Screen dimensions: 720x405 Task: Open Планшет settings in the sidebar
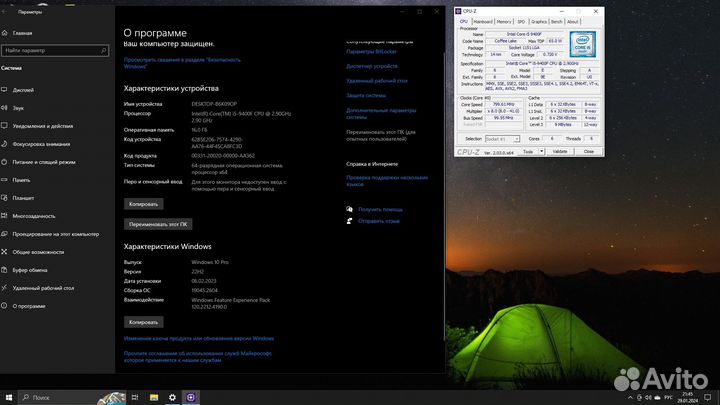(x=23, y=198)
